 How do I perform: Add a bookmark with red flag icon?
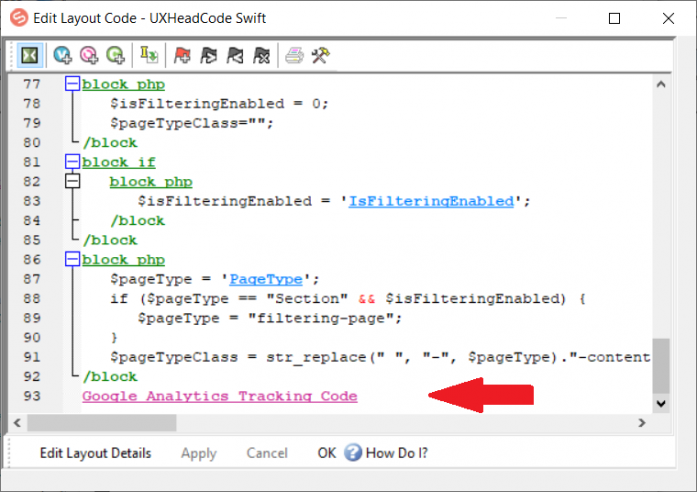(x=182, y=56)
